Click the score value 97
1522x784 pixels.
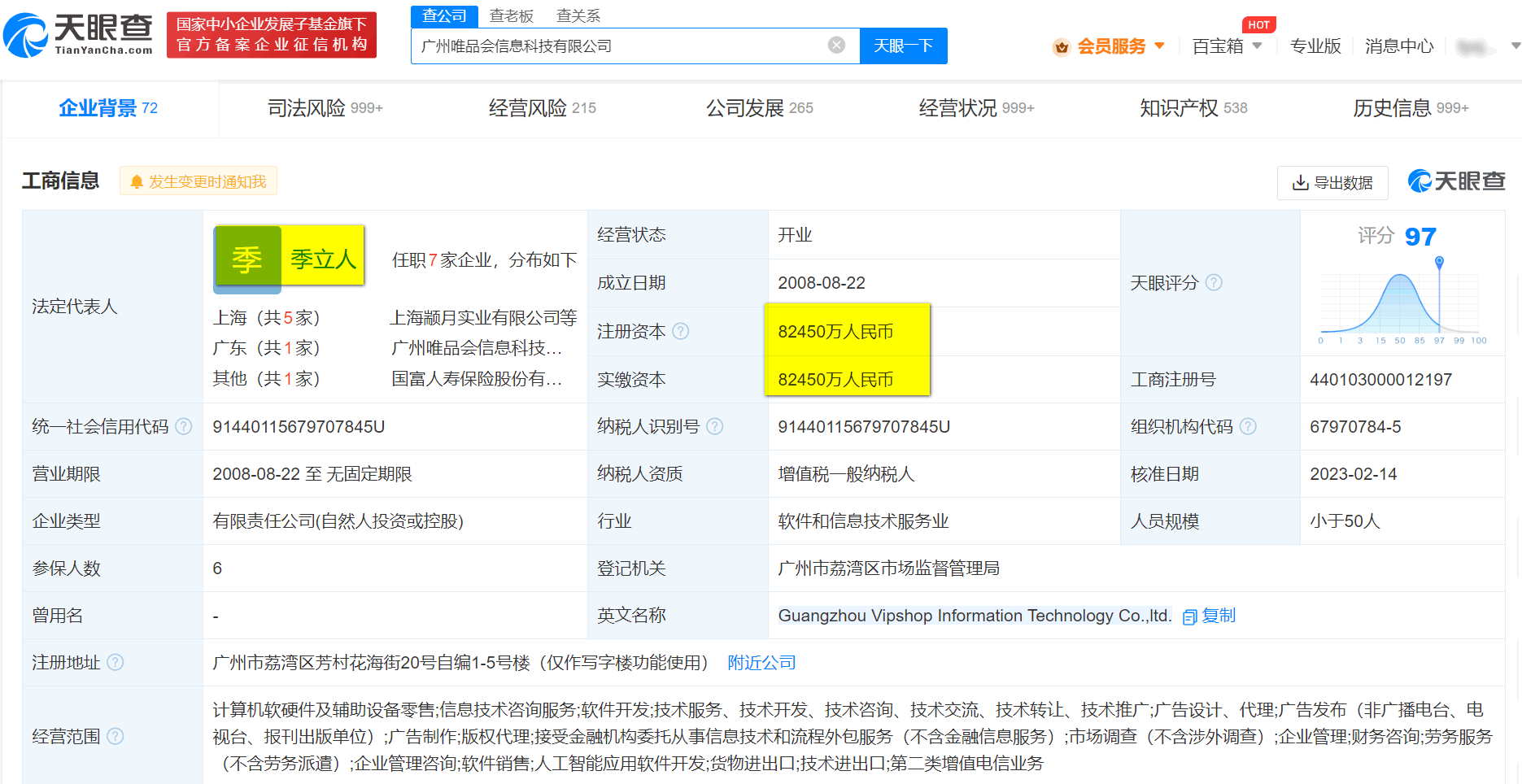point(1420,237)
